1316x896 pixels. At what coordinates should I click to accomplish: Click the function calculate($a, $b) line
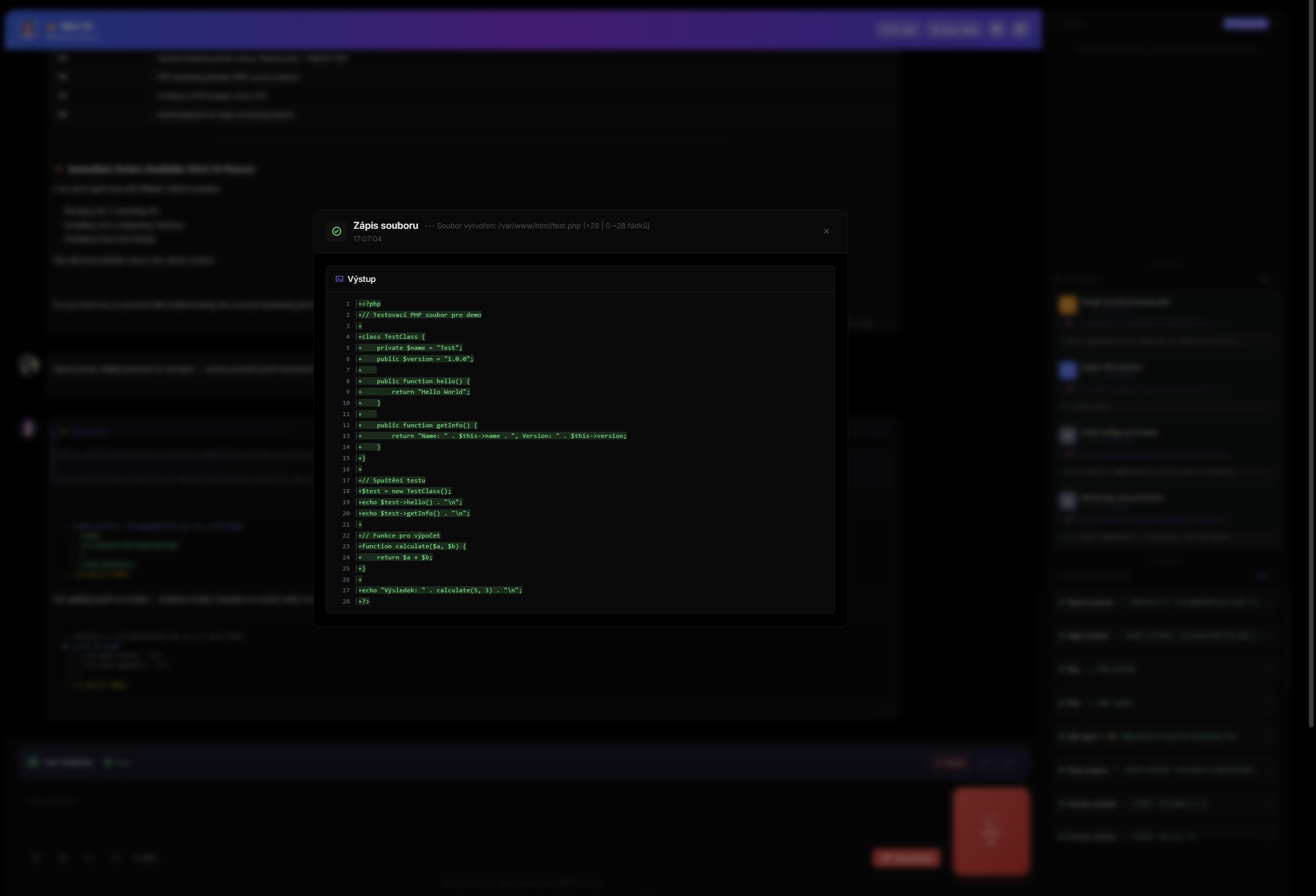(x=412, y=546)
